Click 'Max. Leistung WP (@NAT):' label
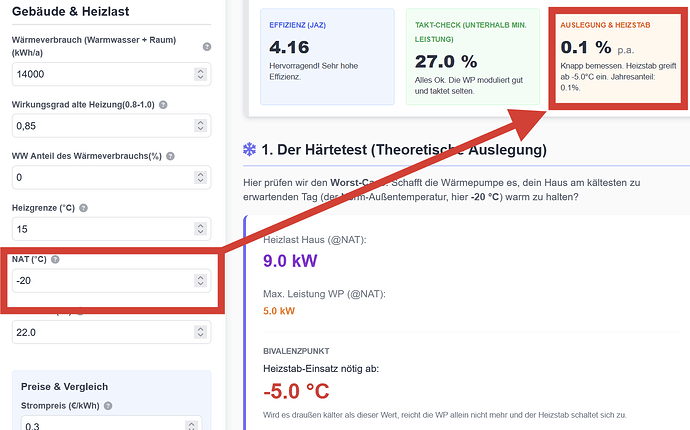The height and width of the screenshot is (430, 690). 324,294
